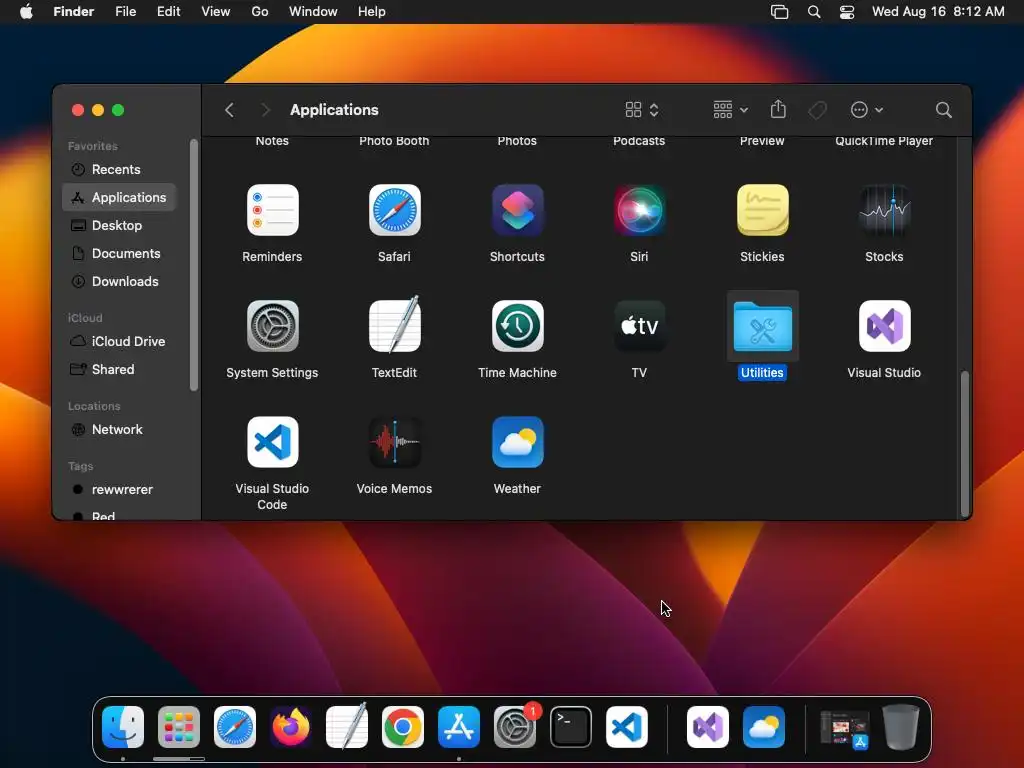Image resolution: width=1024 pixels, height=768 pixels.
Task: Open Terminal from the Dock
Action: tap(571, 727)
